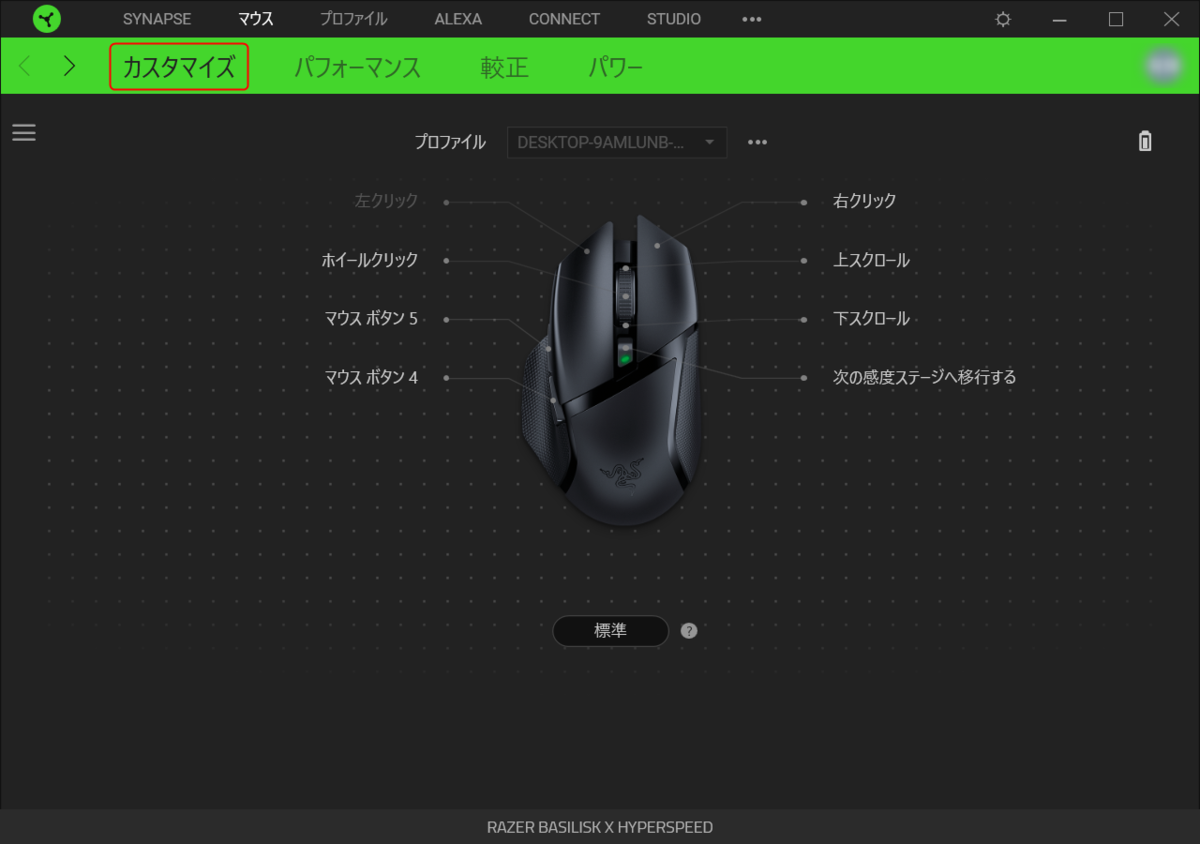
Task: Click the mouse device image
Action: pos(610,370)
